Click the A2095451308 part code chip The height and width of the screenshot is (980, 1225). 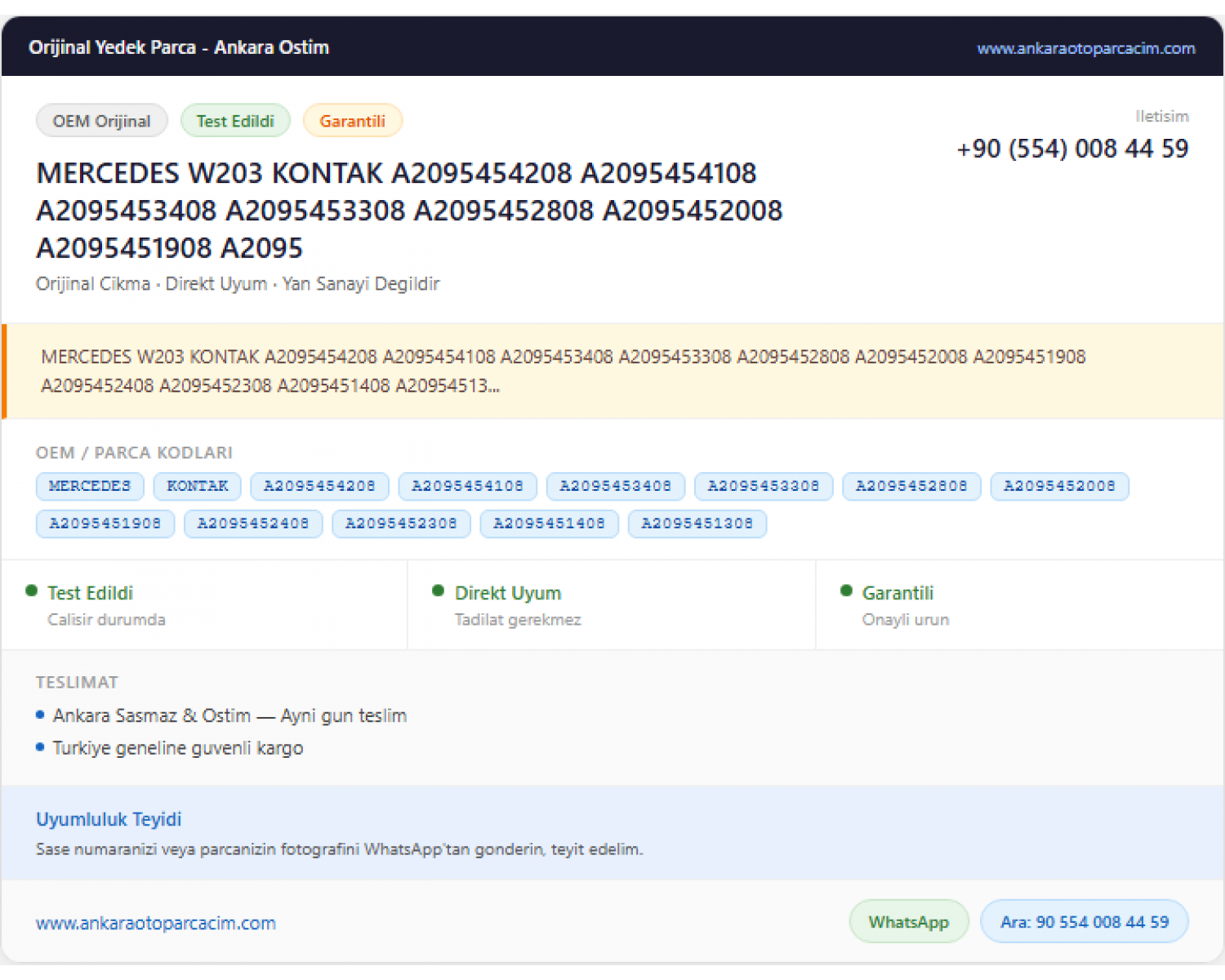697,523
